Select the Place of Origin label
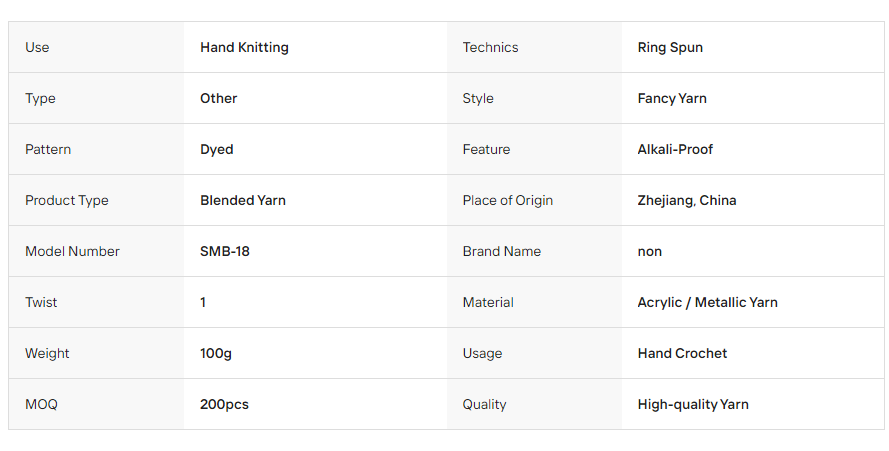 [507, 201]
